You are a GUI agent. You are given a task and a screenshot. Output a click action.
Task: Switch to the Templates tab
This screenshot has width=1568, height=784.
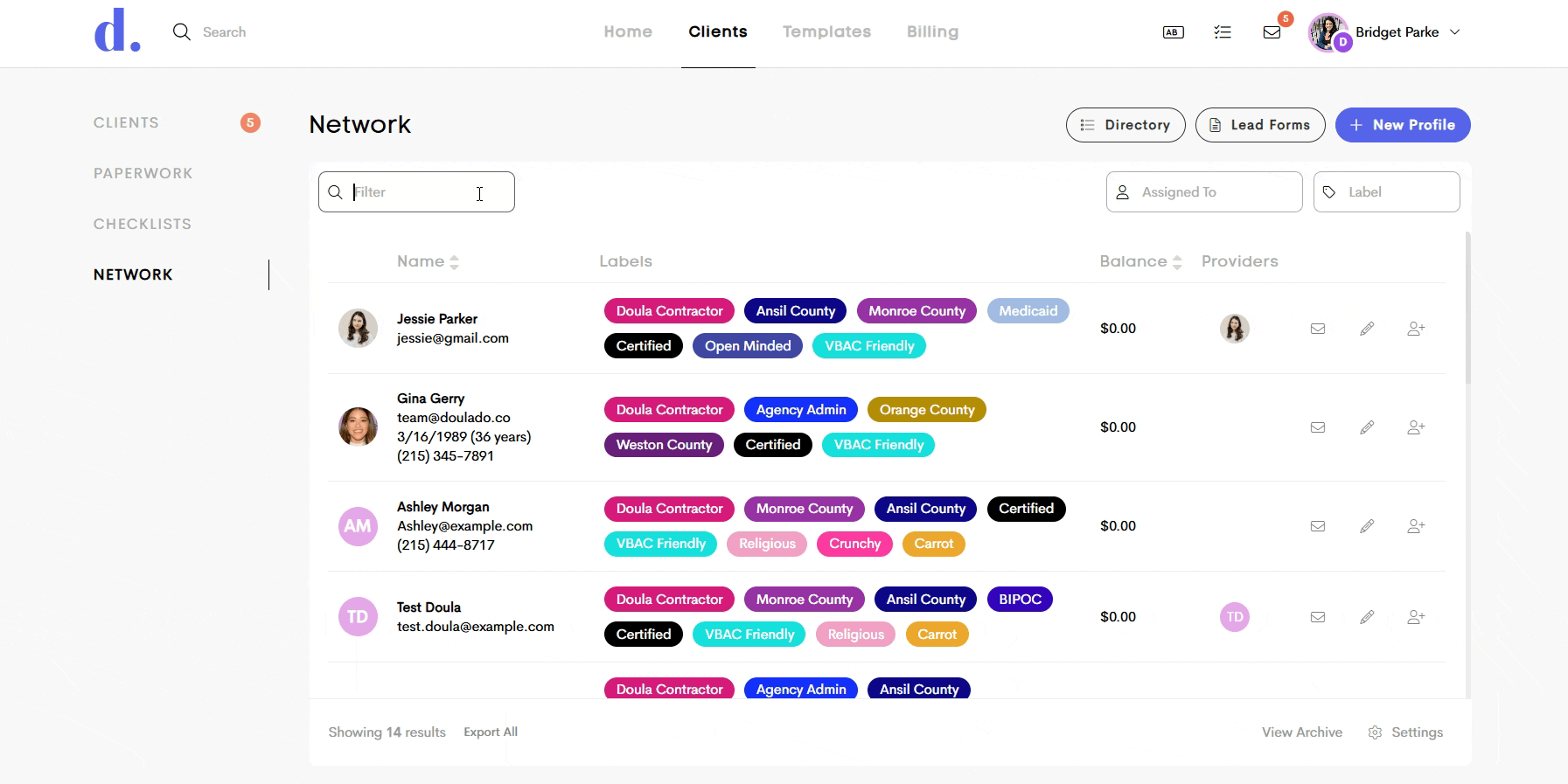point(826,31)
